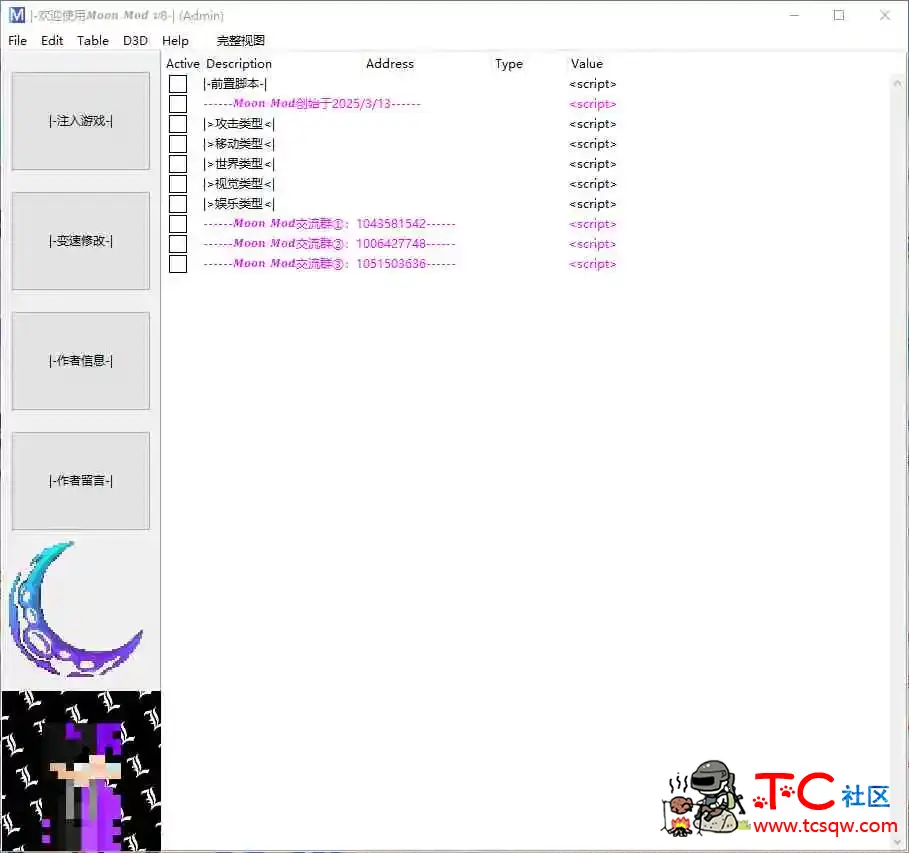Viewport: 909px width, 853px height.
Task: Toggle checkbox for 交流群① 1043581542
Action: click(x=178, y=224)
